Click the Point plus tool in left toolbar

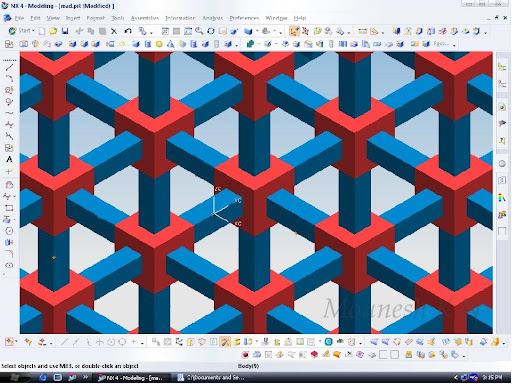coord(9,171)
